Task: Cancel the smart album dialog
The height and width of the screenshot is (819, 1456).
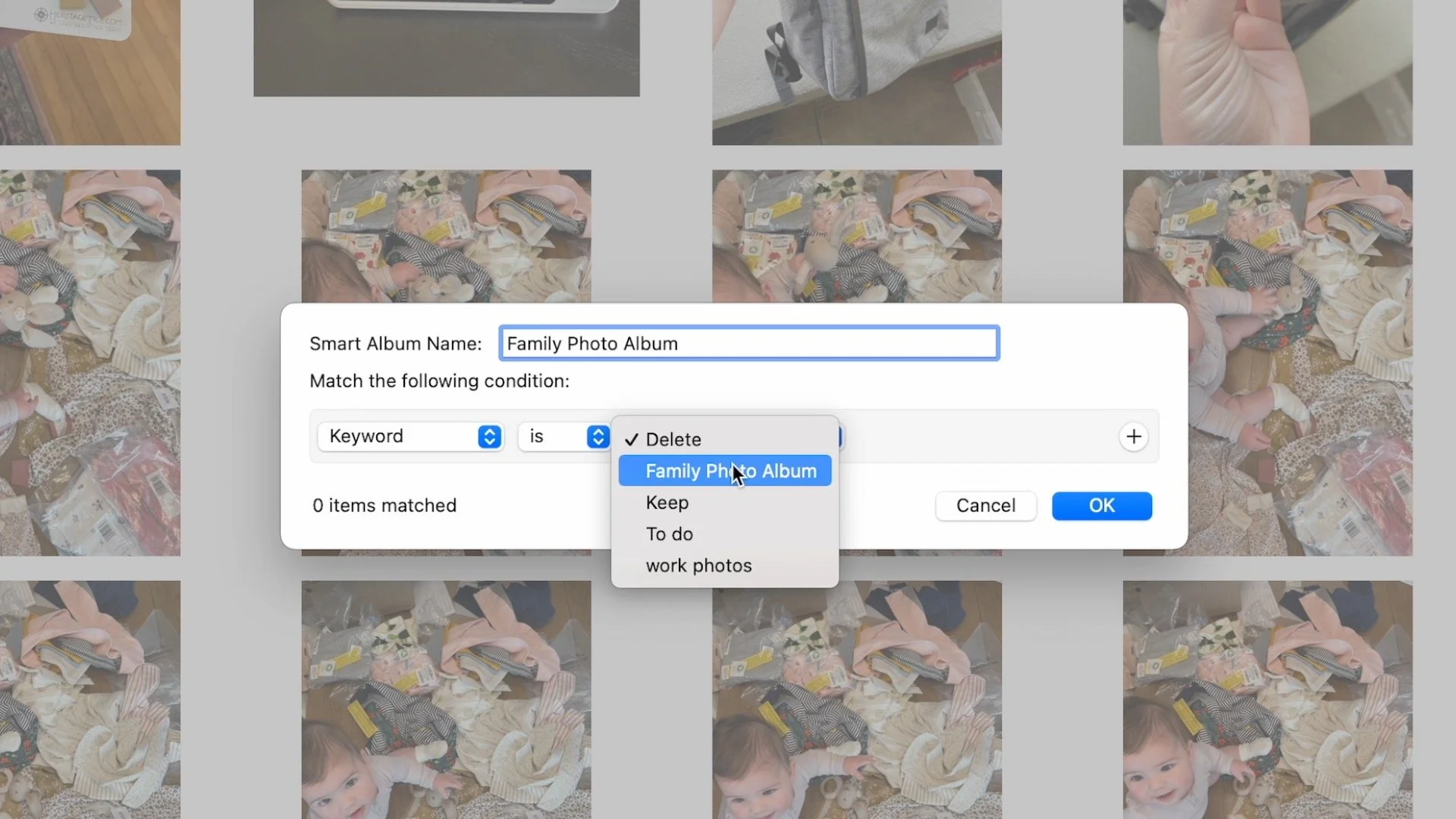Action: [985, 506]
